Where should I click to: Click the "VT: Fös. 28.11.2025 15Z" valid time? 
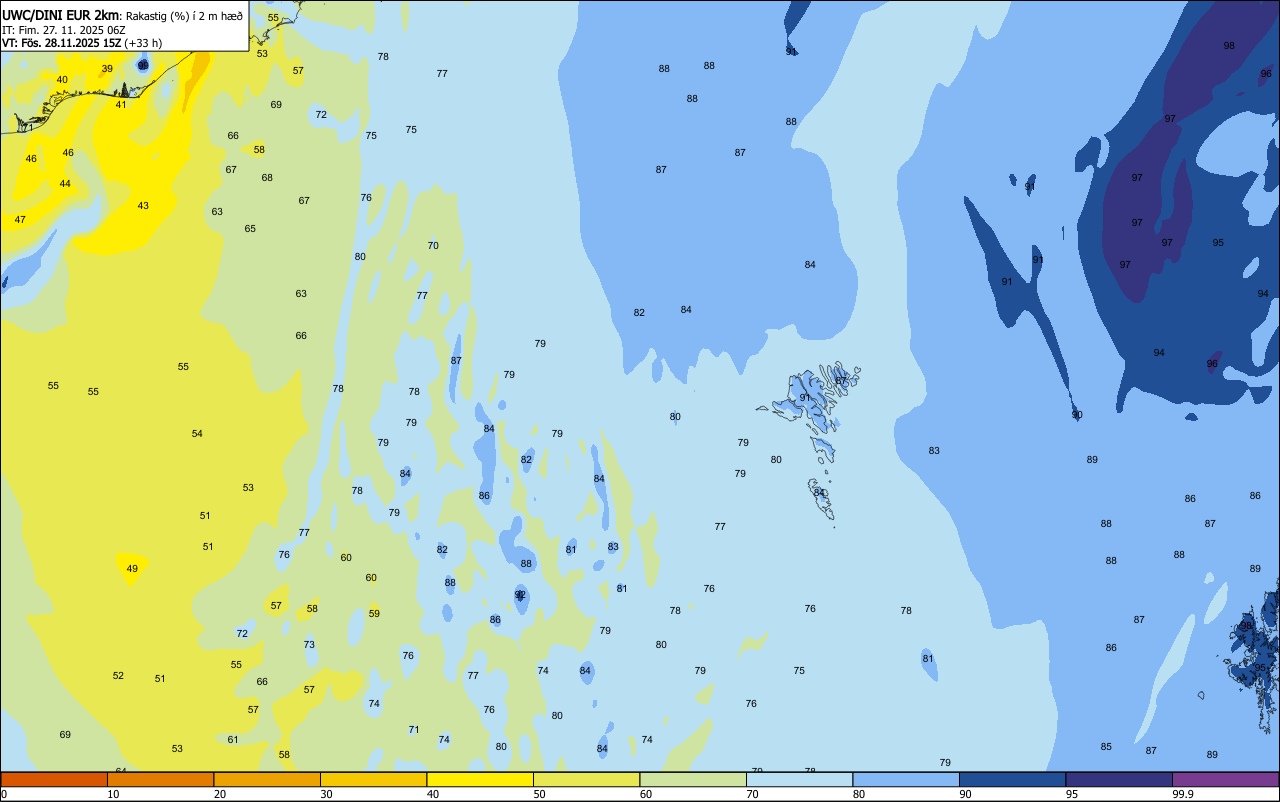(61, 43)
